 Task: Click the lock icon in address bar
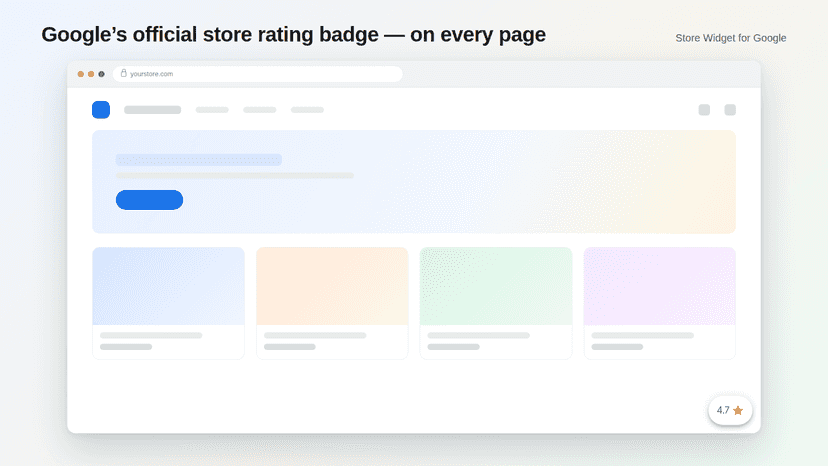[124, 73]
